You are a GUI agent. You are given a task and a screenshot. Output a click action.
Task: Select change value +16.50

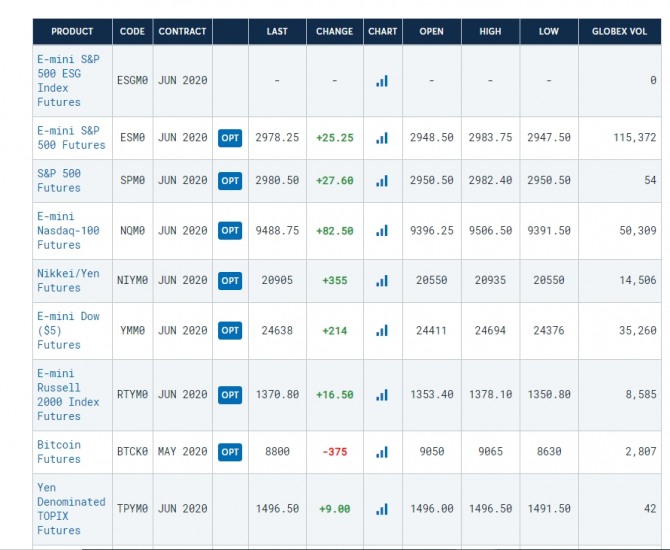tap(335, 395)
